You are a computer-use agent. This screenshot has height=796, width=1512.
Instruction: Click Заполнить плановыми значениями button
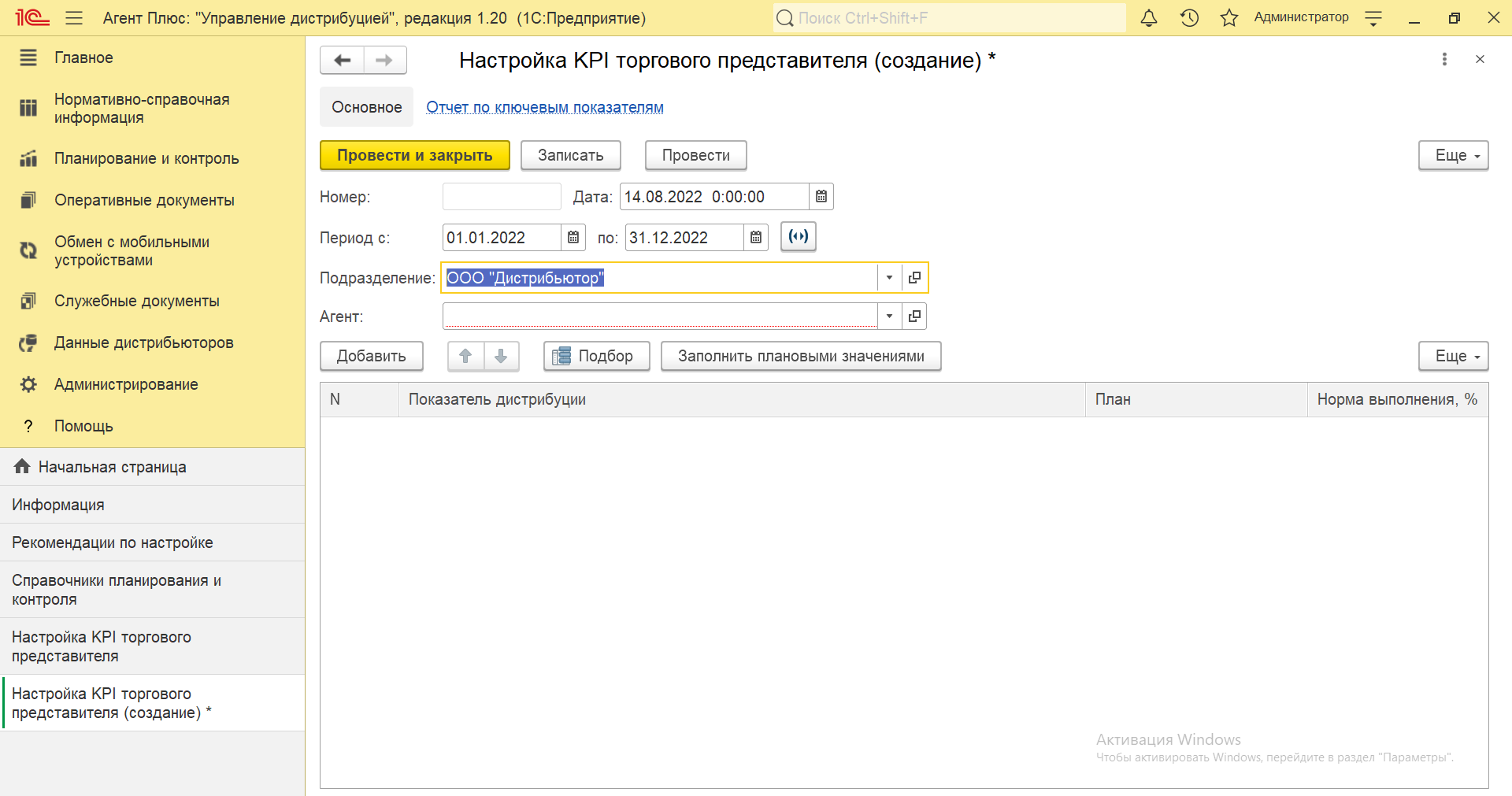[801, 356]
